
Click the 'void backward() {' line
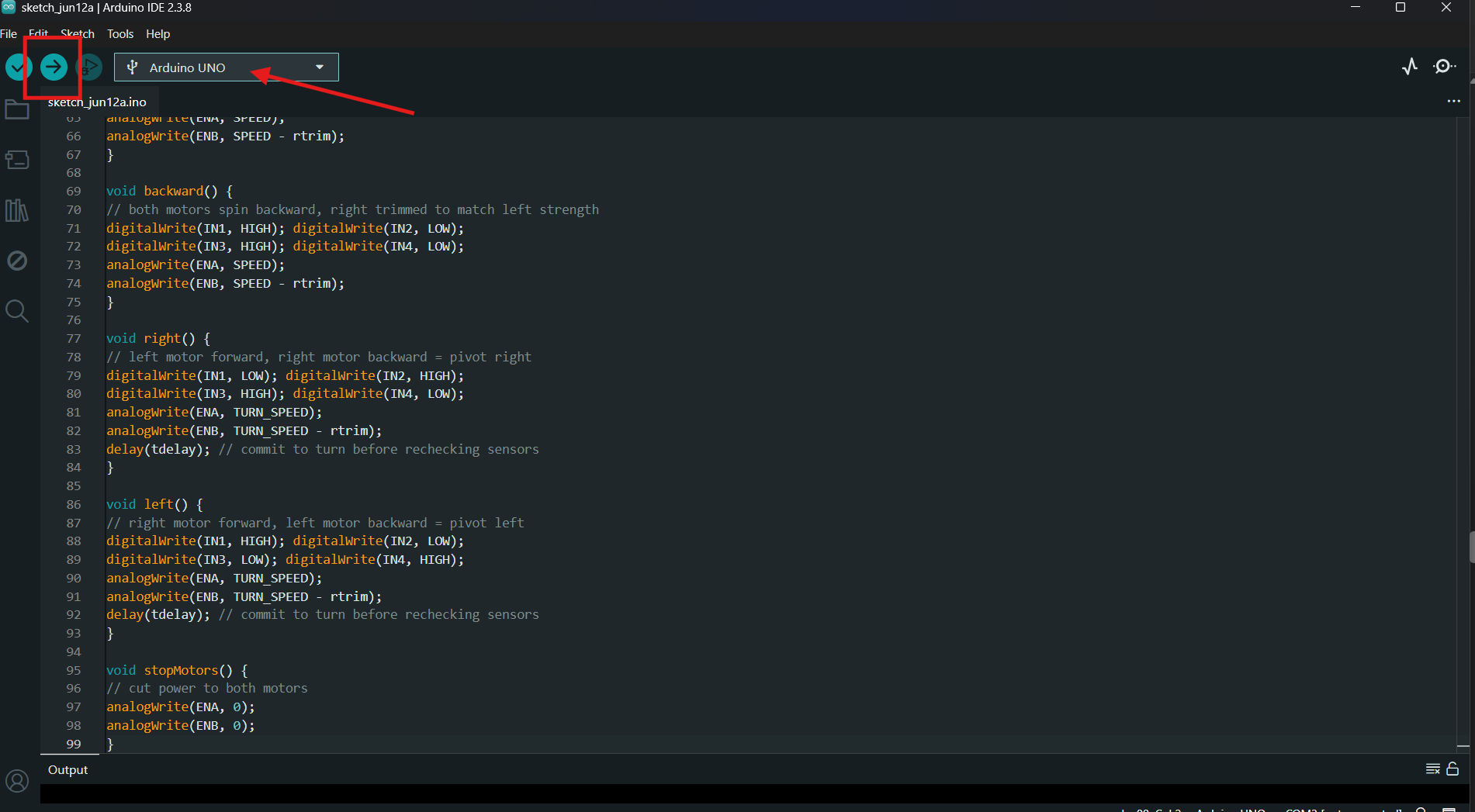click(x=169, y=192)
